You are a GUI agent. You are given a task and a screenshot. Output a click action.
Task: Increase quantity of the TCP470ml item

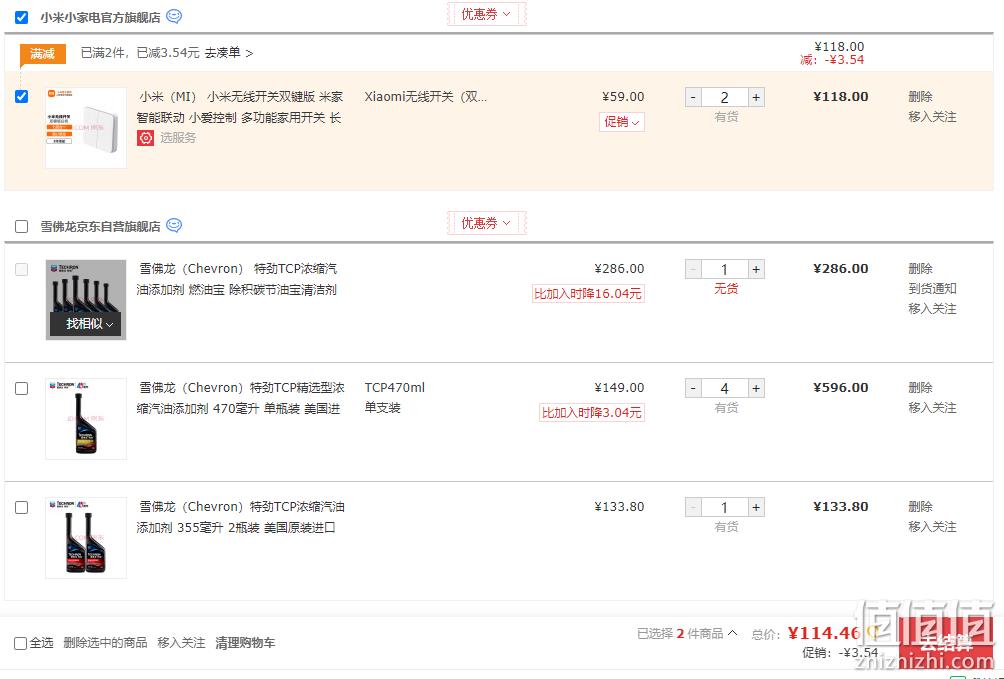(x=756, y=388)
